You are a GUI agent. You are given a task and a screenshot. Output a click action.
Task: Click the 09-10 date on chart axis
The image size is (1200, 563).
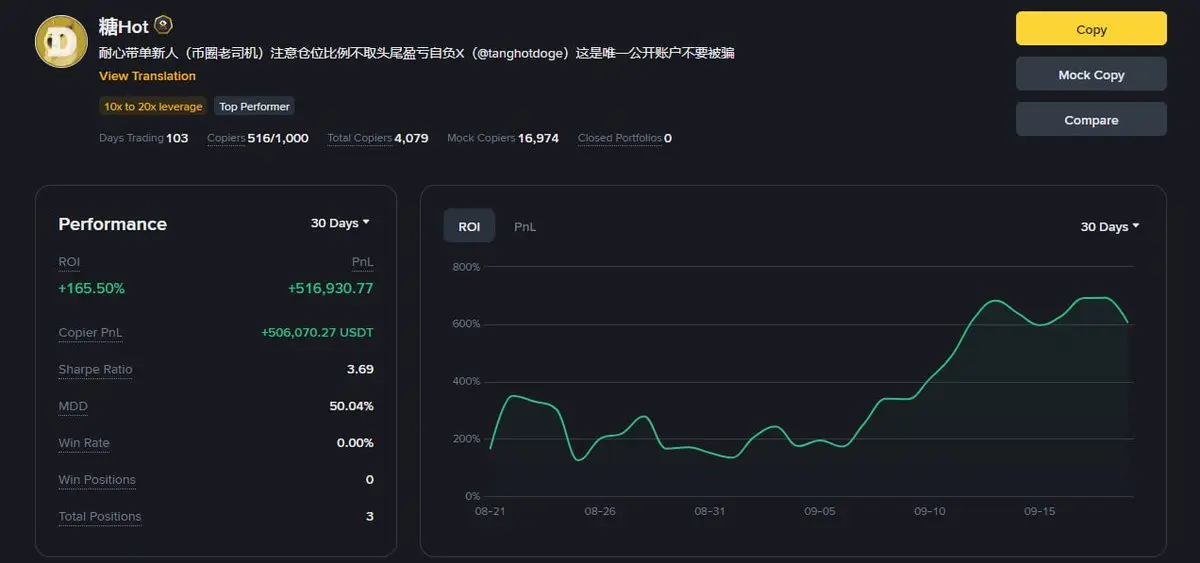click(x=929, y=511)
